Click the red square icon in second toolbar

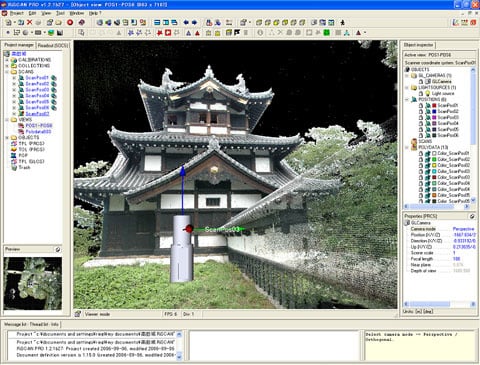point(168,33)
